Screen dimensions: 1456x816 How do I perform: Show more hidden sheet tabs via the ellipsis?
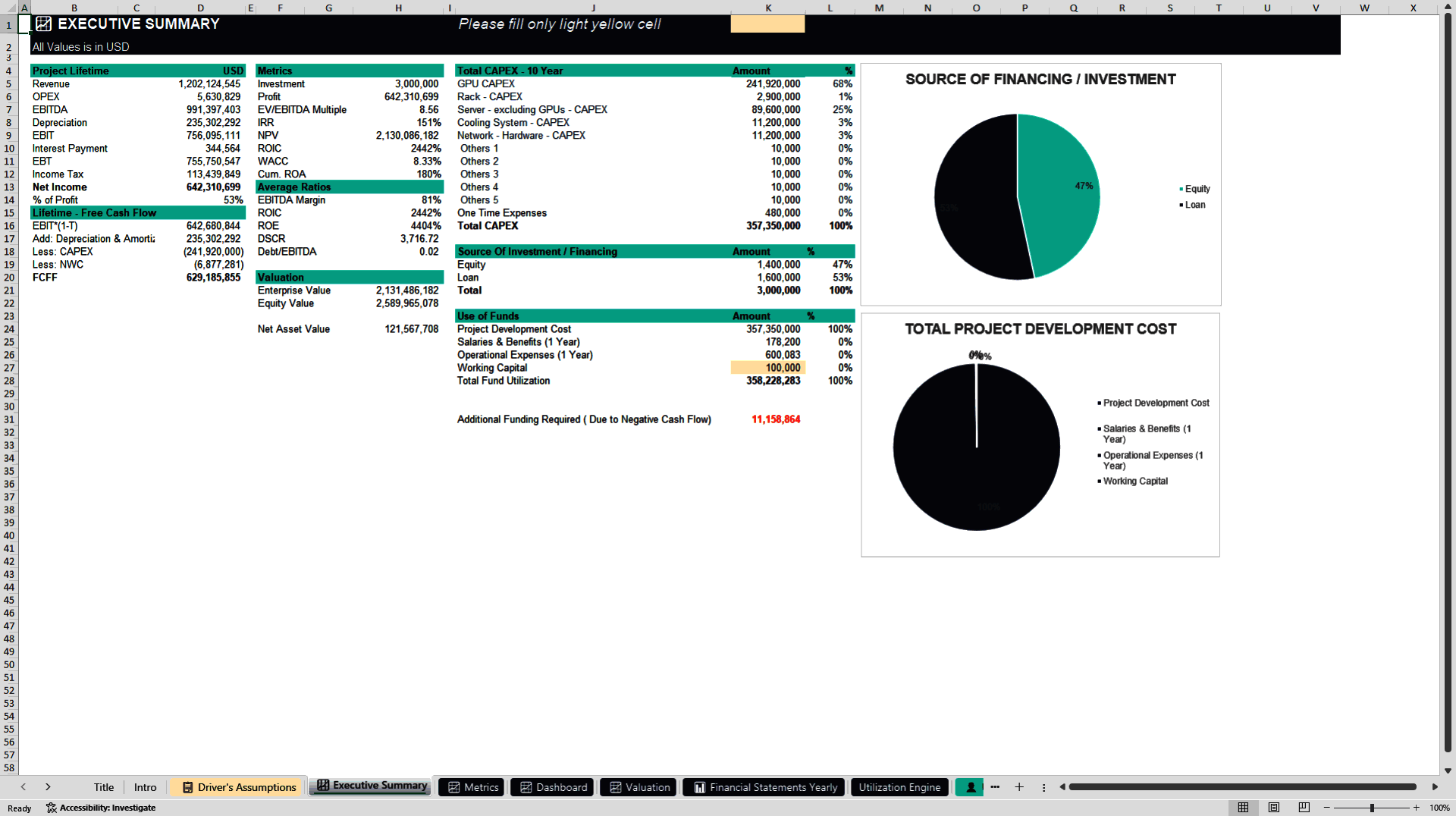[995, 787]
